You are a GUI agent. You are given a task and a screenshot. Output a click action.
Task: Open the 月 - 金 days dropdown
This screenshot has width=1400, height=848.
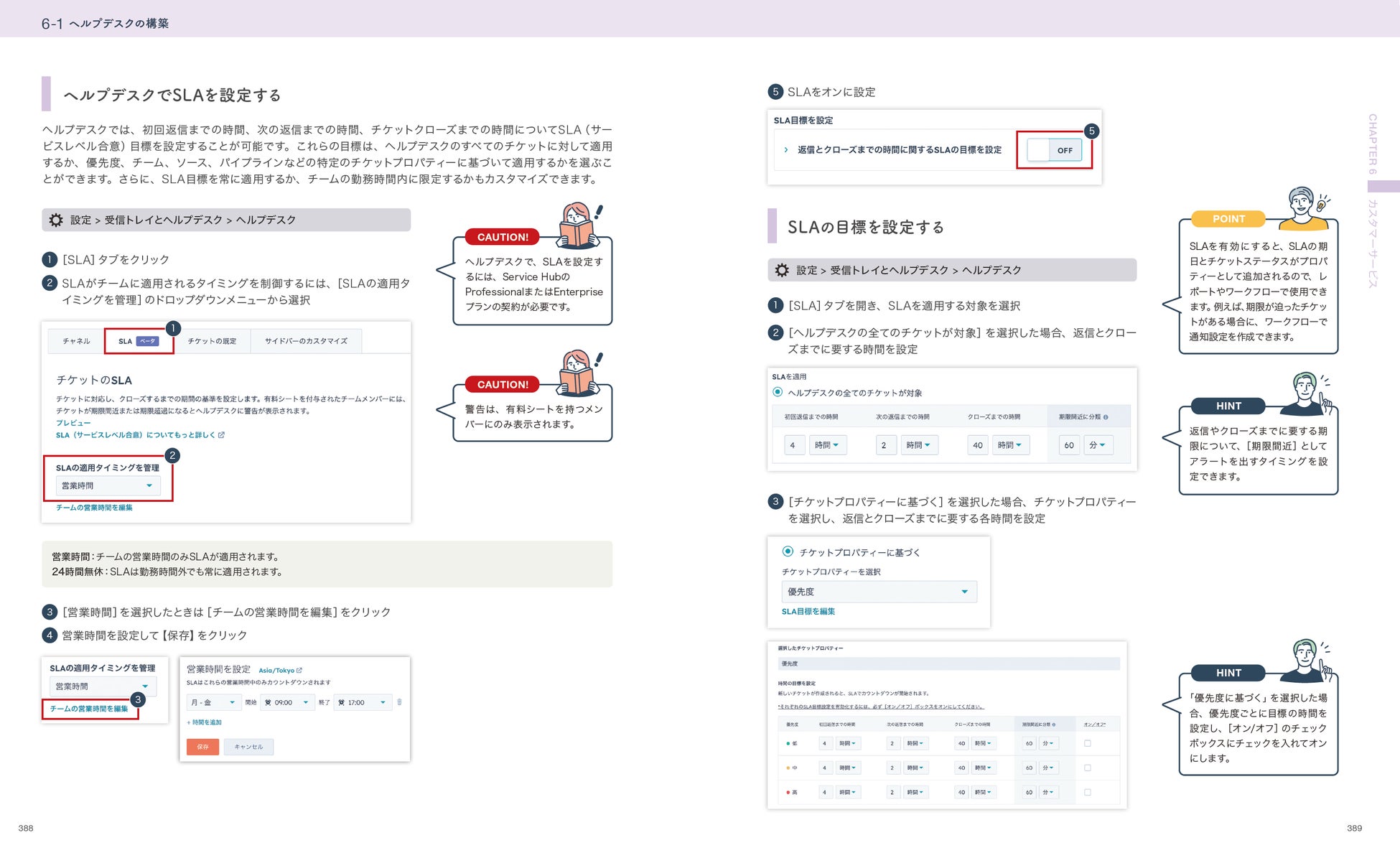[213, 702]
